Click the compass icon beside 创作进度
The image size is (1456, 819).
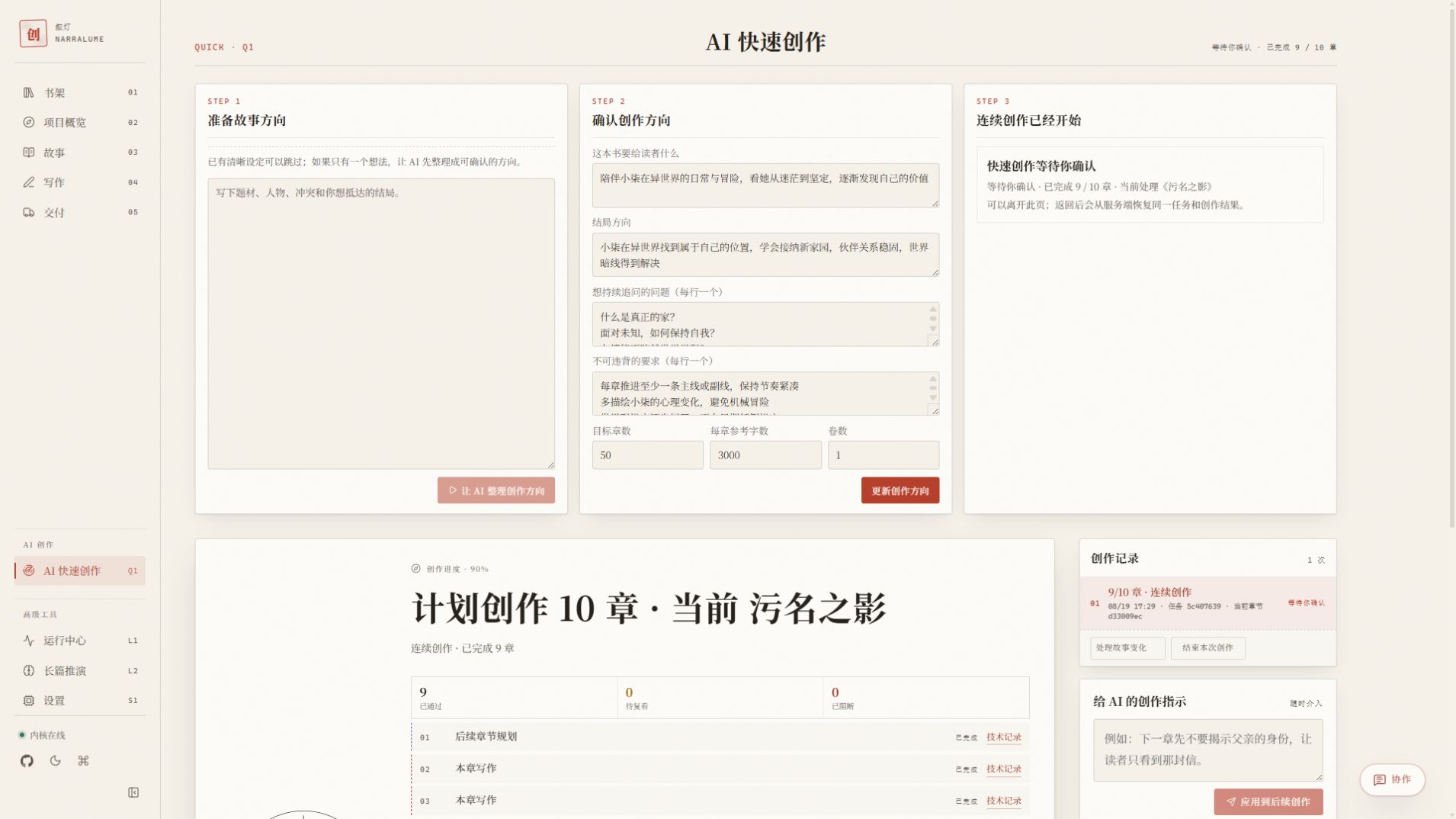click(415, 569)
